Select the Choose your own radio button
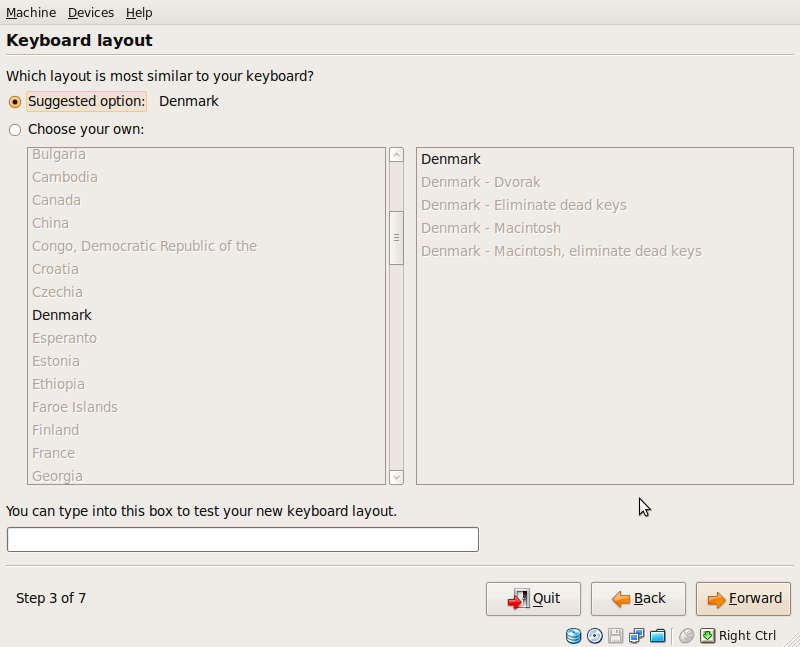The height and width of the screenshot is (647, 800). click(15, 130)
